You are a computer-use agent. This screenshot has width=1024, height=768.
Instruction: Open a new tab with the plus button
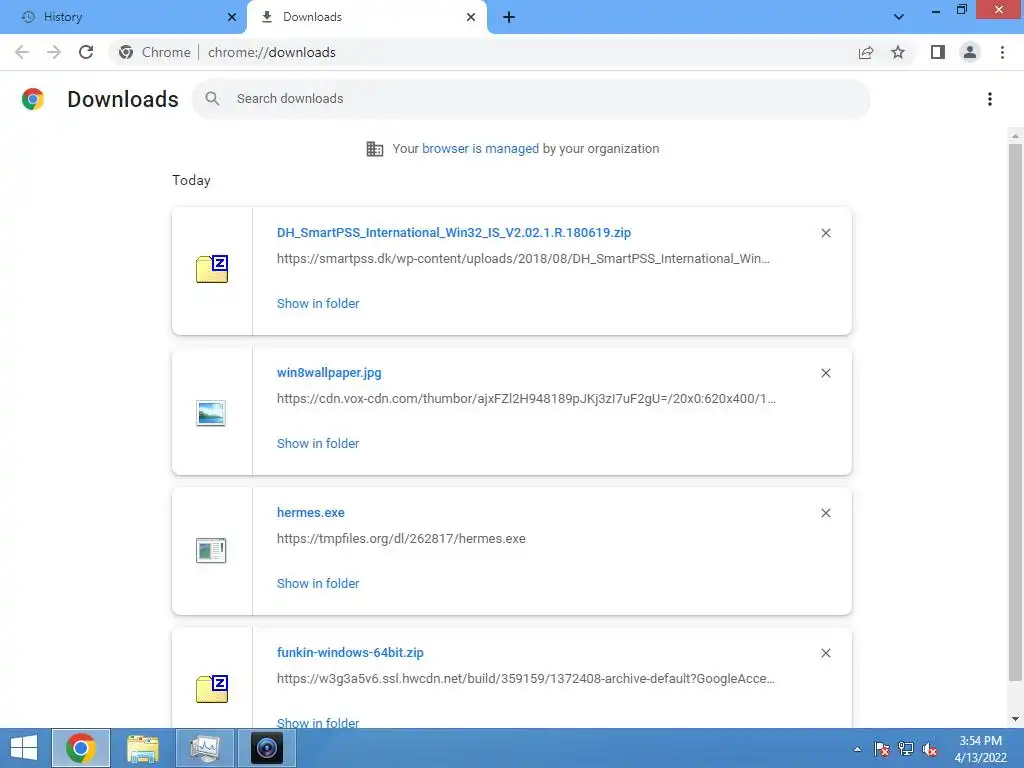tap(509, 17)
